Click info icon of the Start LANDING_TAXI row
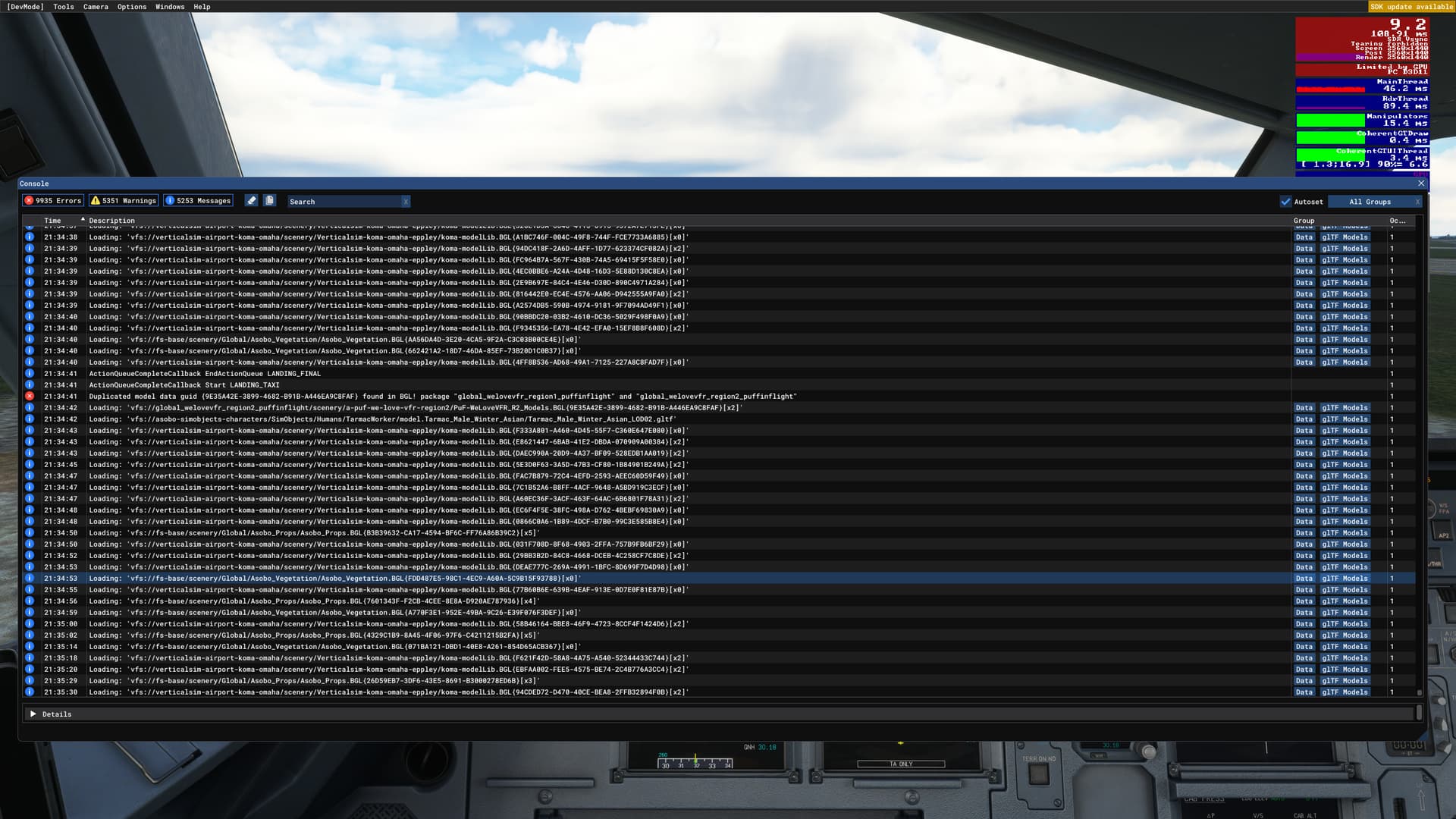This screenshot has height=819, width=1456. (30, 384)
